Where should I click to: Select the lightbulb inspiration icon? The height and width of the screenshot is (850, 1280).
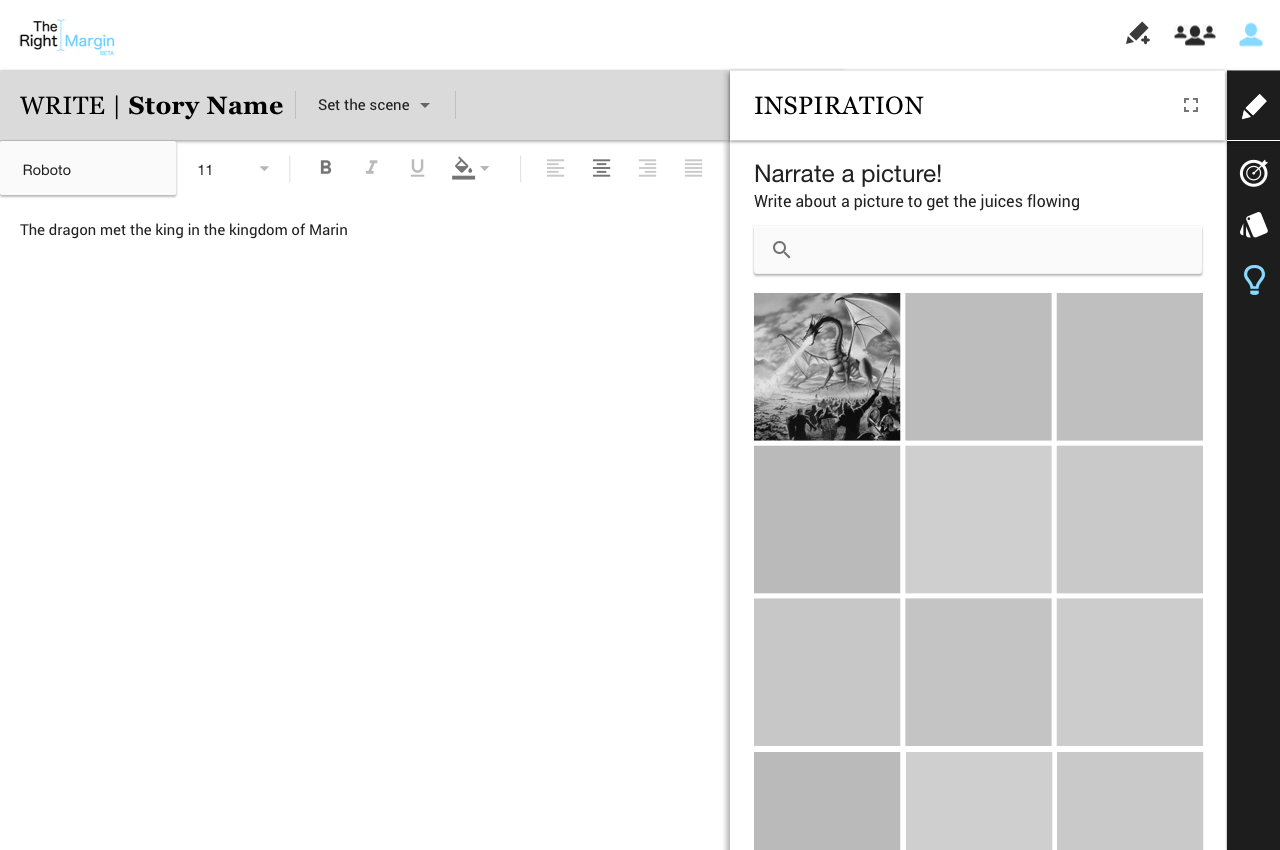point(1253,280)
